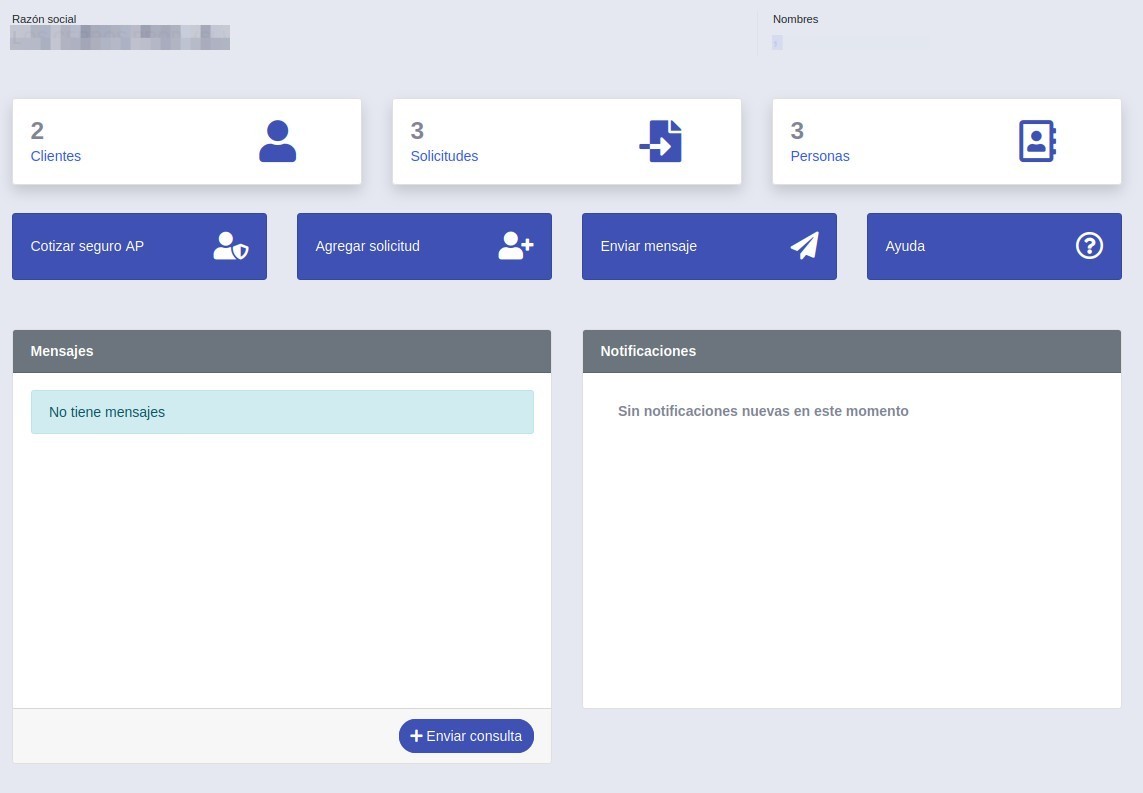Click the file-arrow icon on the Solicitudes card

point(661,141)
